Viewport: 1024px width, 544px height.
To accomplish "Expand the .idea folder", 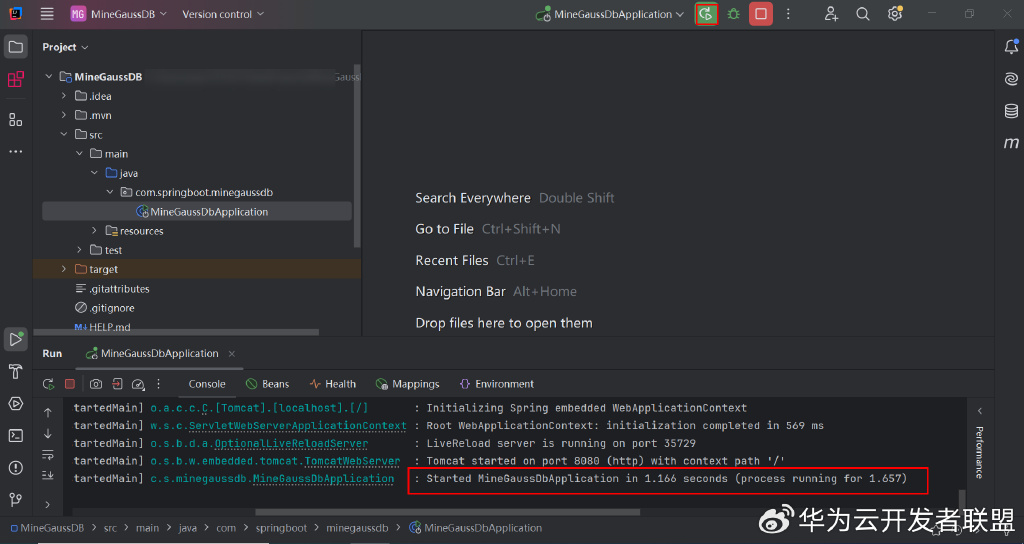I will click(63, 96).
